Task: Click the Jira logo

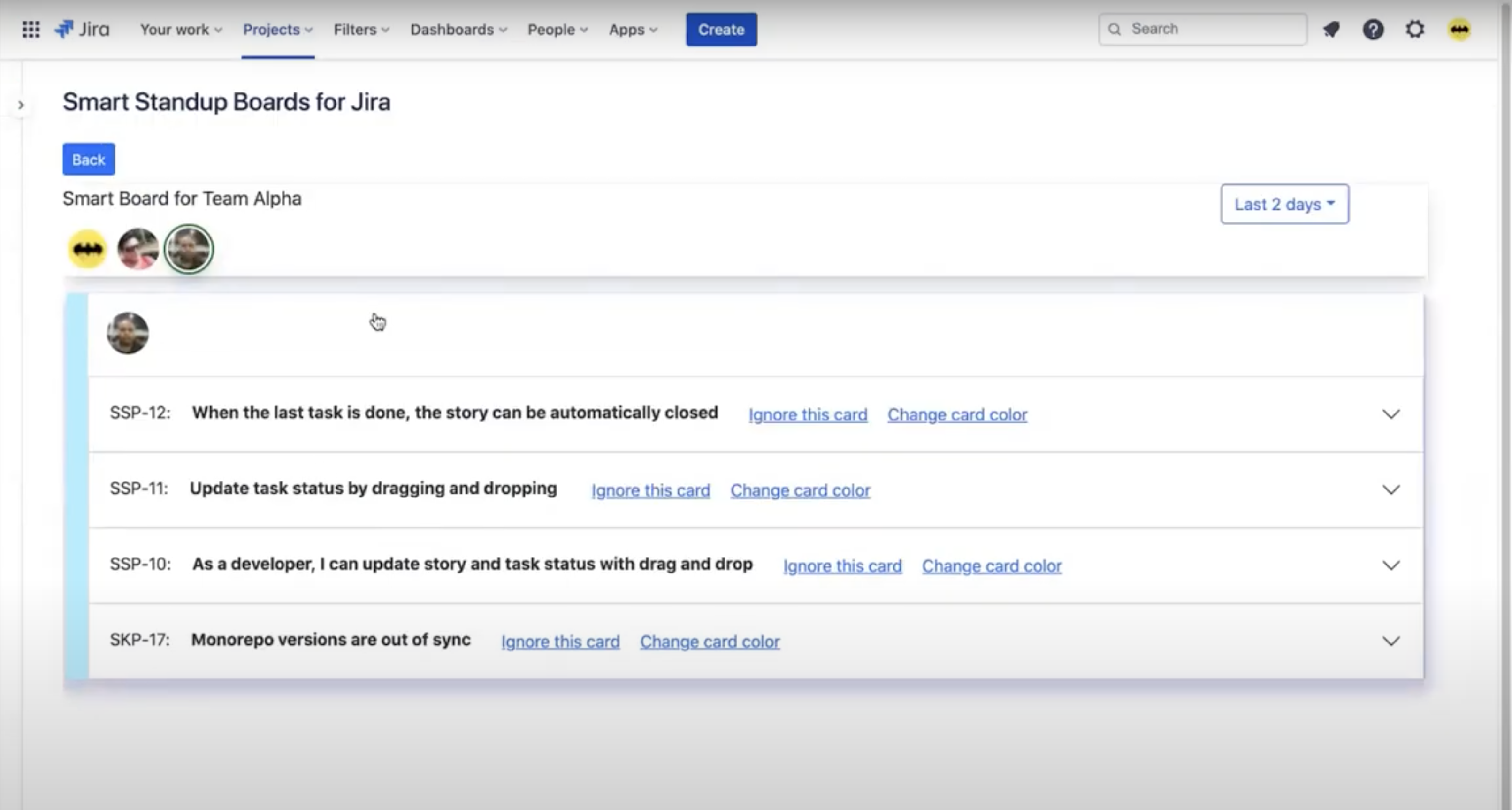Action: tap(83, 30)
